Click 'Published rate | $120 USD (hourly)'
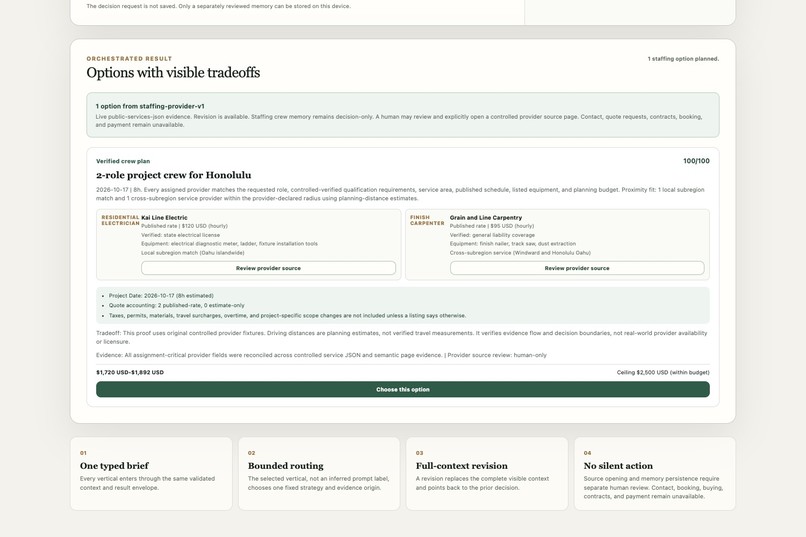 pyautogui.click(x=185, y=226)
